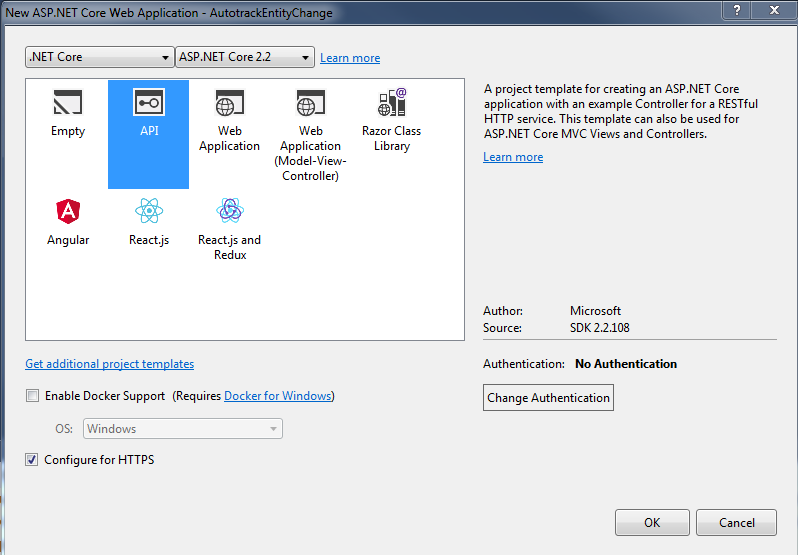
Task: Click the help question mark button
Action: 736,10
